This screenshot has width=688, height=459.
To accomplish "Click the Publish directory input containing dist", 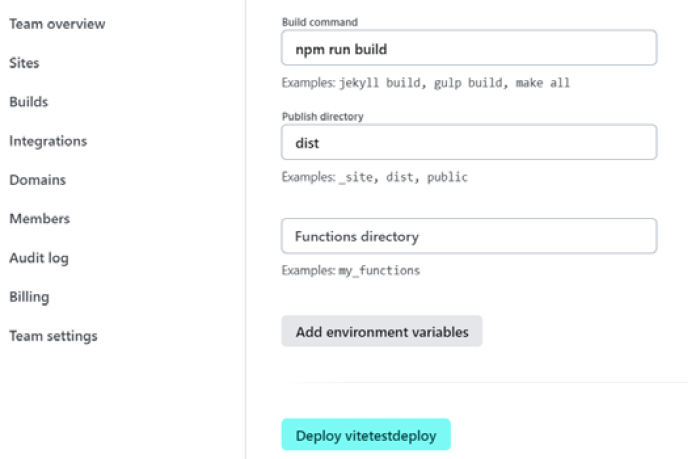I will click(468, 142).
